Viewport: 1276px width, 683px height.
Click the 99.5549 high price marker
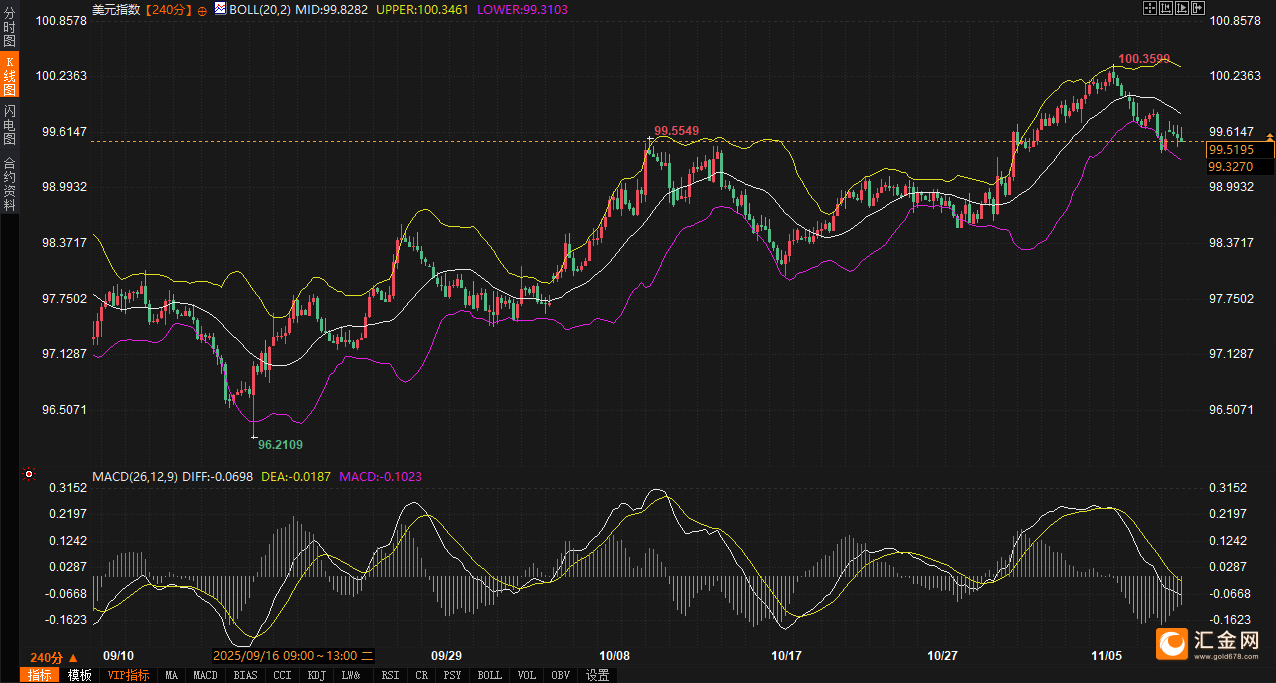pyautogui.click(x=676, y=130)
